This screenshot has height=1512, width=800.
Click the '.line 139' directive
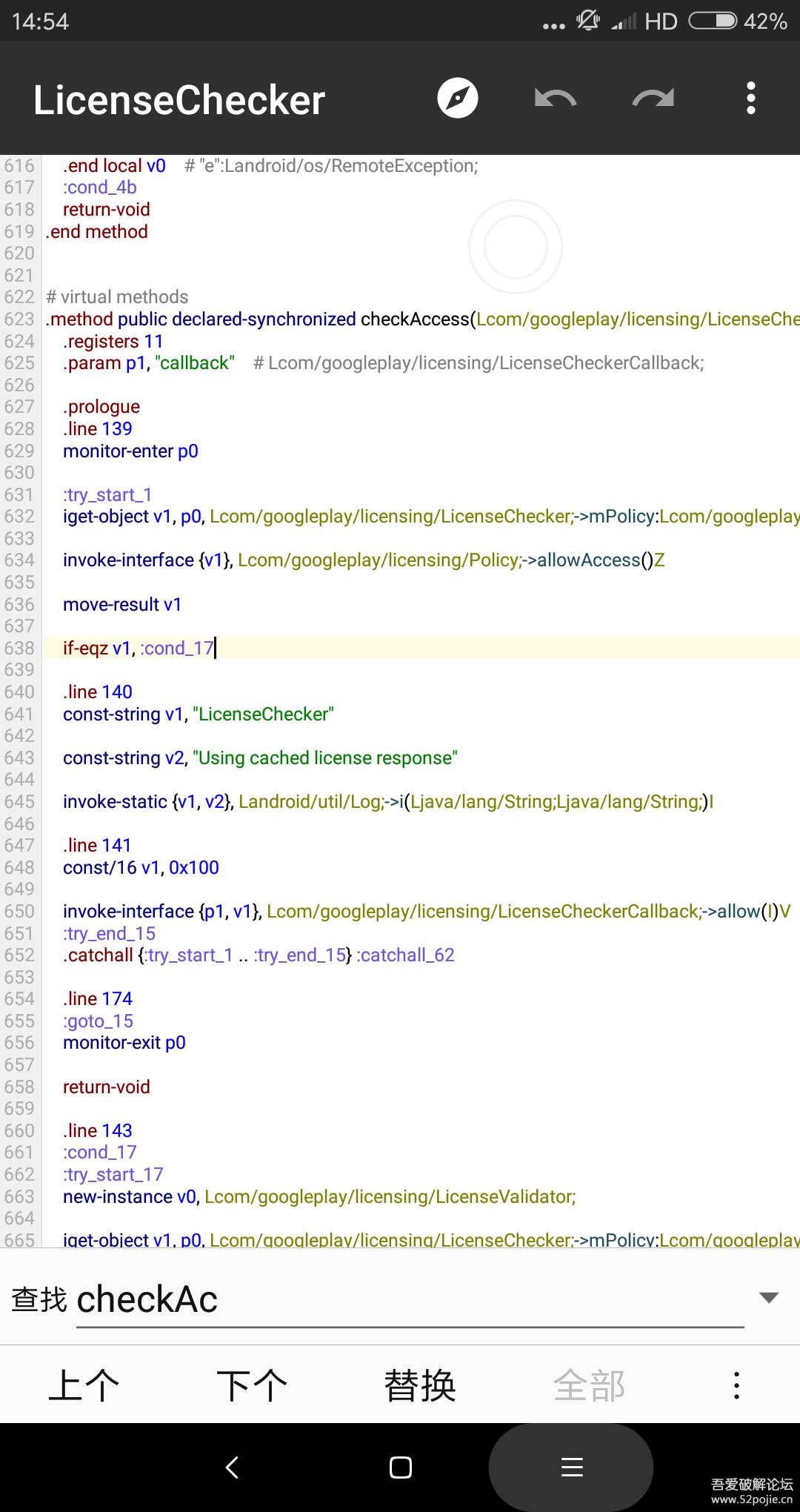pyautogui.click(x=97, y=428)
